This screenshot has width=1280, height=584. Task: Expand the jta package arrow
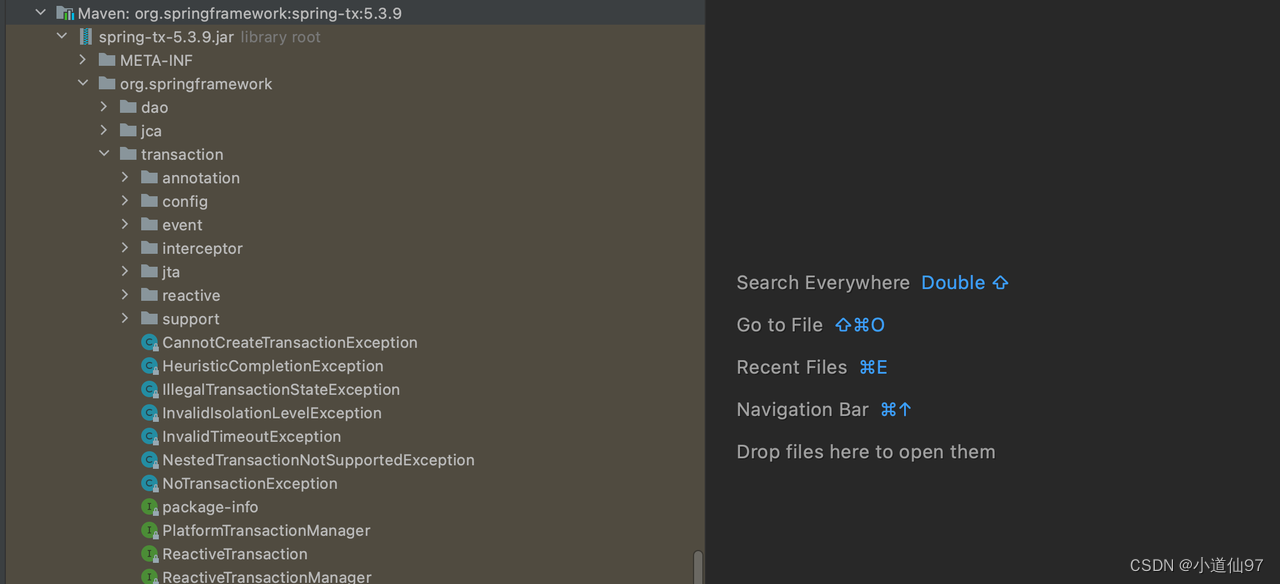click(125, 271)
